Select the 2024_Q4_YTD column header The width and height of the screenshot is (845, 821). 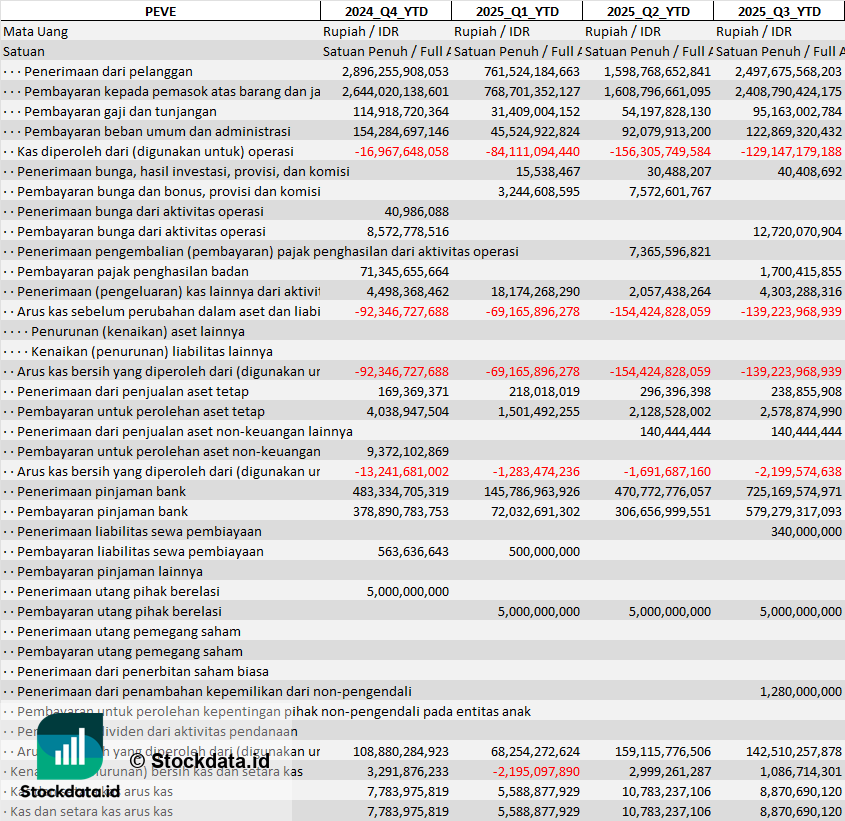pos(386,11)
